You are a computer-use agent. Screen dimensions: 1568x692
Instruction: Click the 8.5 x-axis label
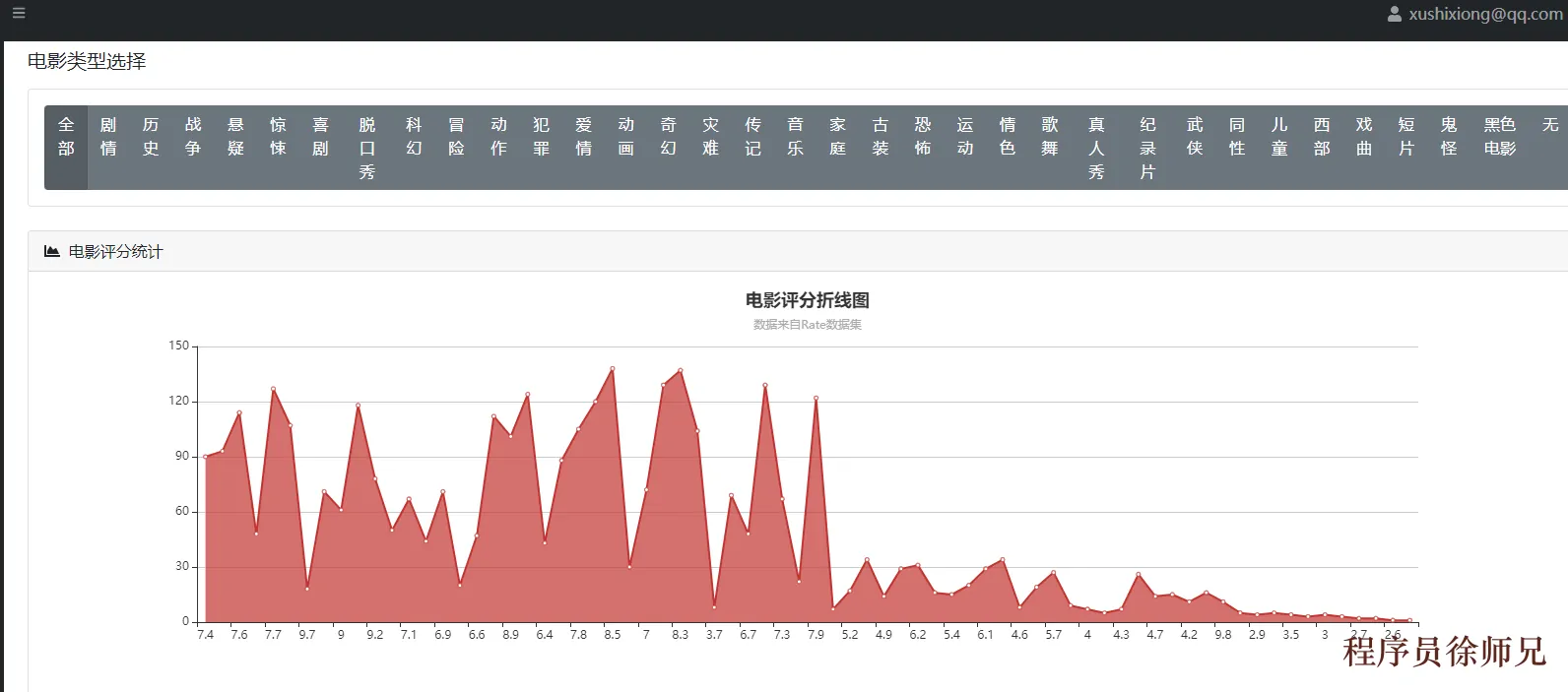tap(613, 635)
